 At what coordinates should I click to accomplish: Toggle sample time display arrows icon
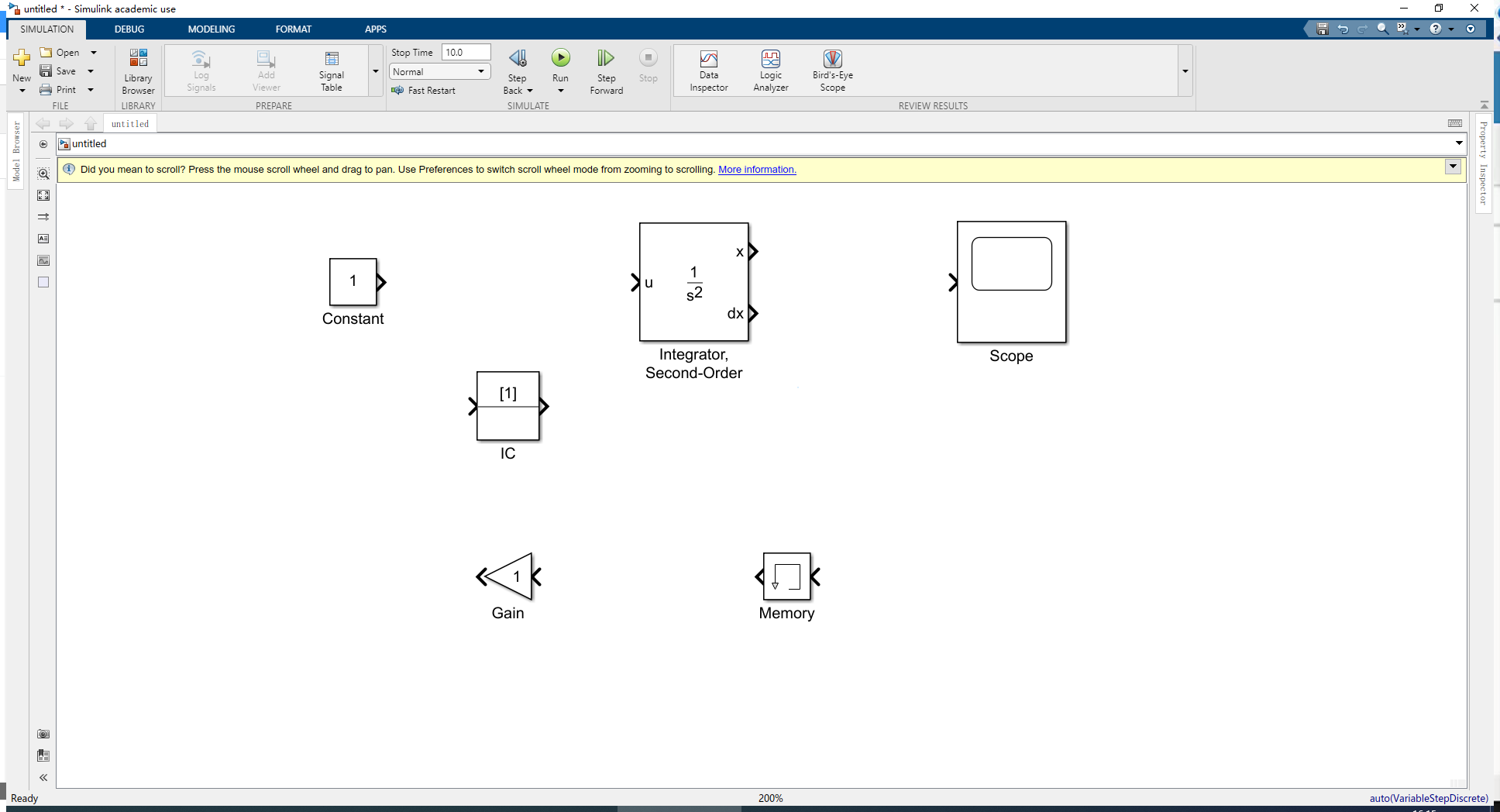pos(43,217)
